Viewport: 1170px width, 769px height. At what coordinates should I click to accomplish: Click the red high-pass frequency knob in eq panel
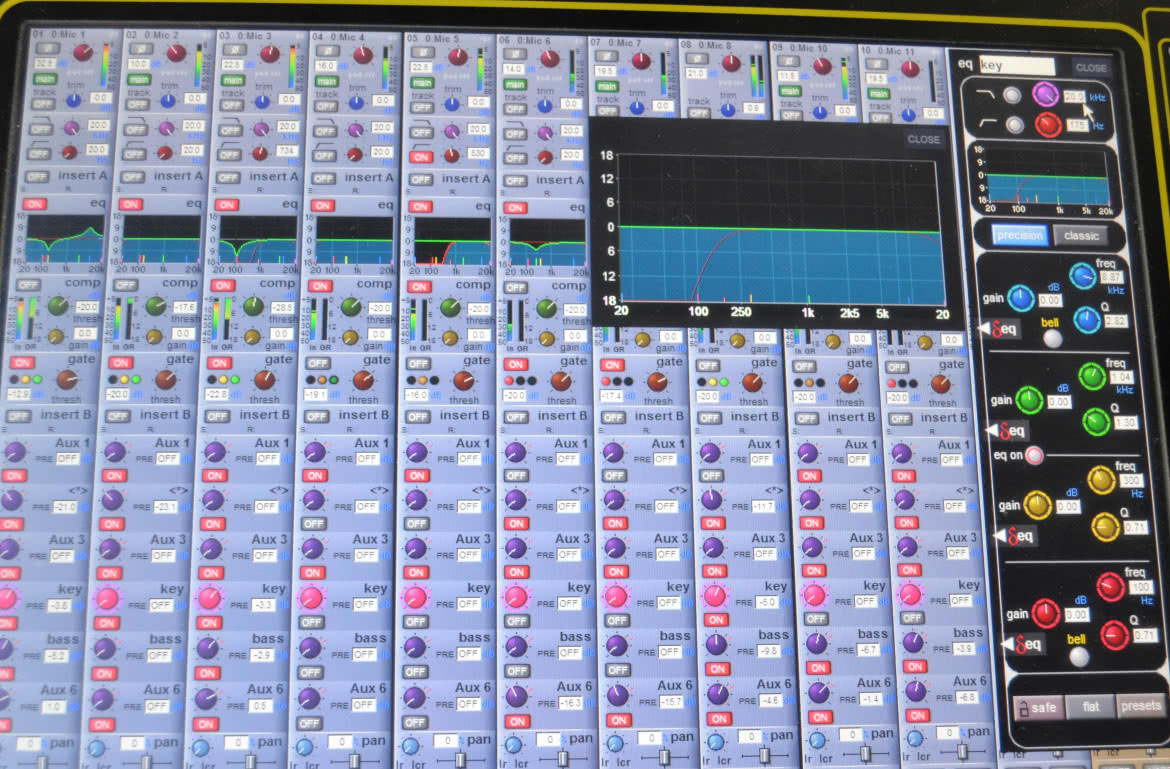[1048, 125]
